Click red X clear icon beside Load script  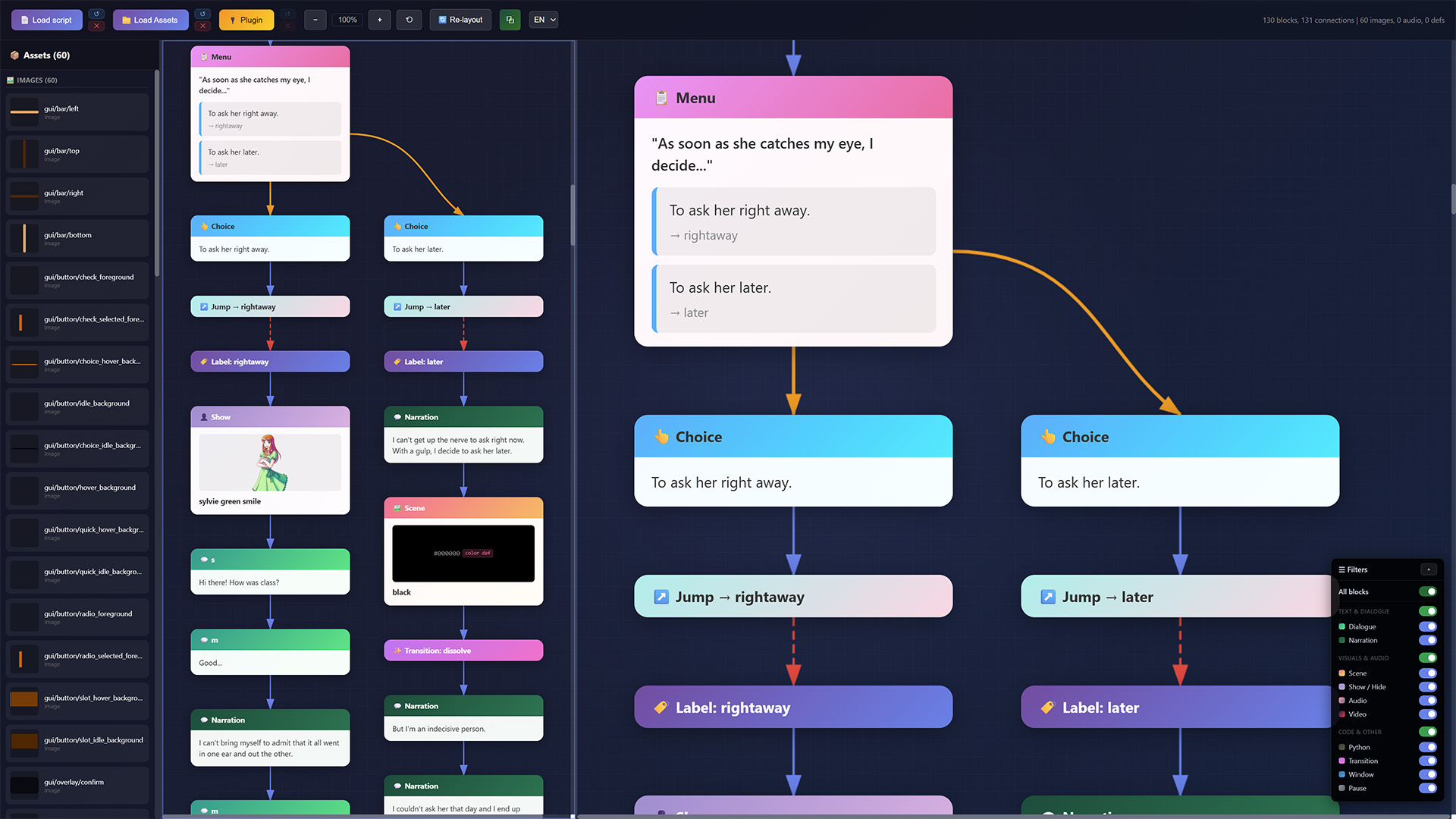pos(96,27)
